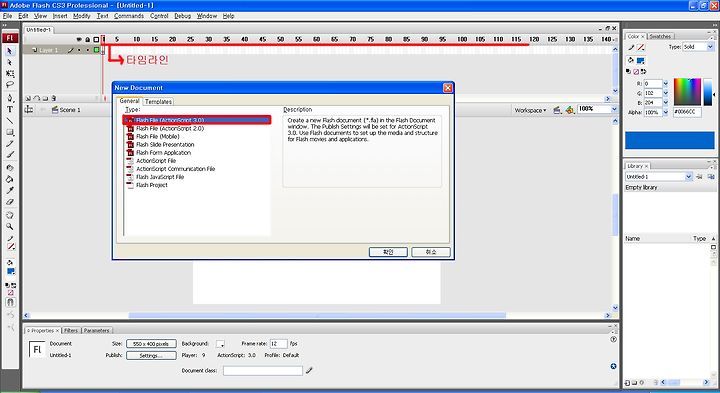This screenshot has width=720, height=393.
Task: Select the Text tool
Action: click(x=10, y=109)
